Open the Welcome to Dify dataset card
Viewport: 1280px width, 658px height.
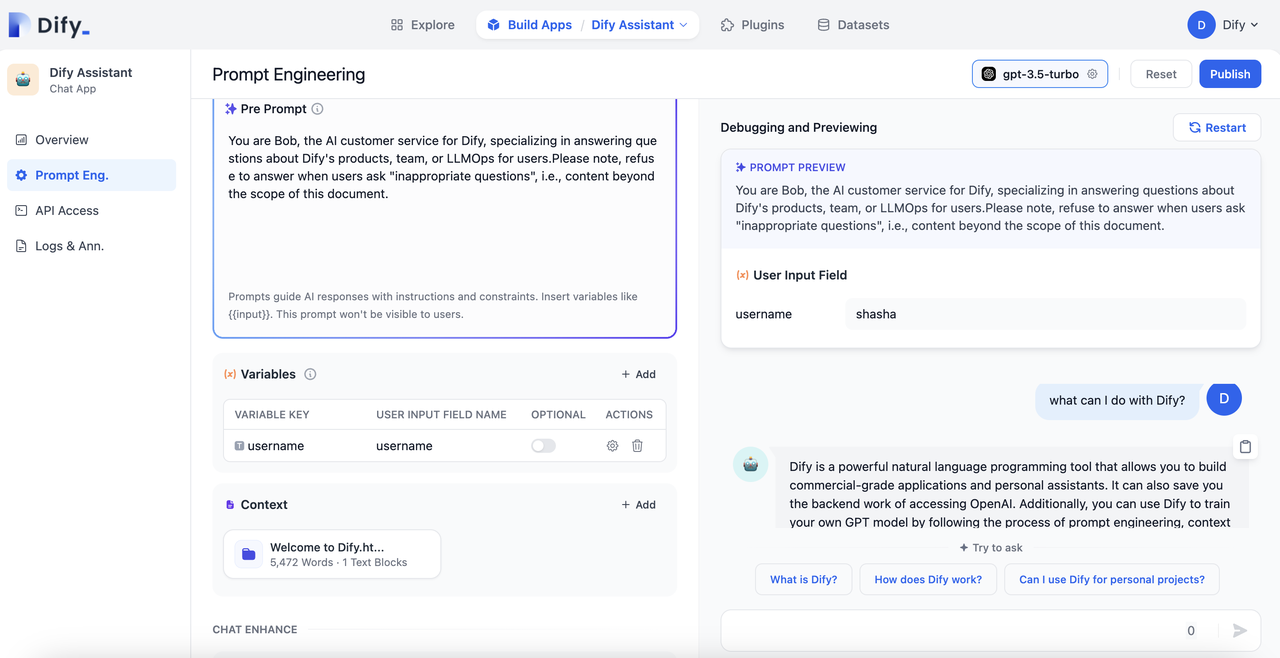point(332,554)
